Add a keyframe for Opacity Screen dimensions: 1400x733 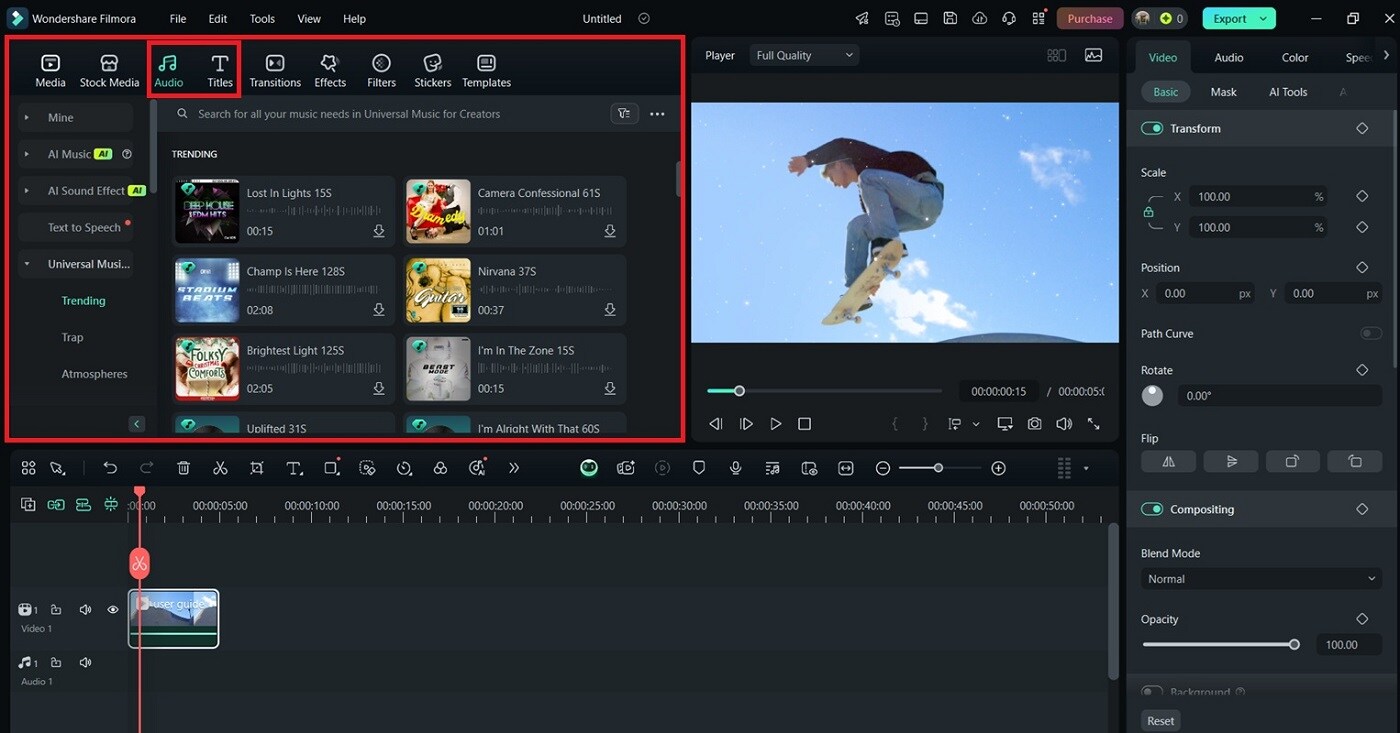point(1362,620)
